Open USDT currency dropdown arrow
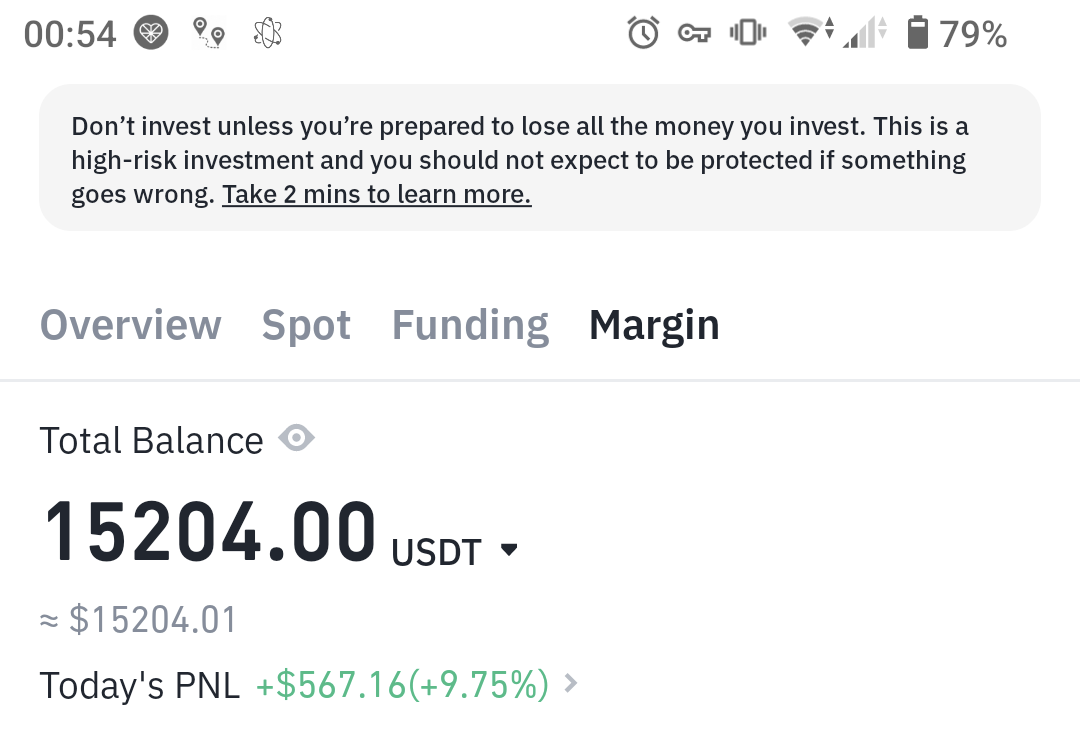The height and width of the screenshot is (744, 1080). (509, 549)
